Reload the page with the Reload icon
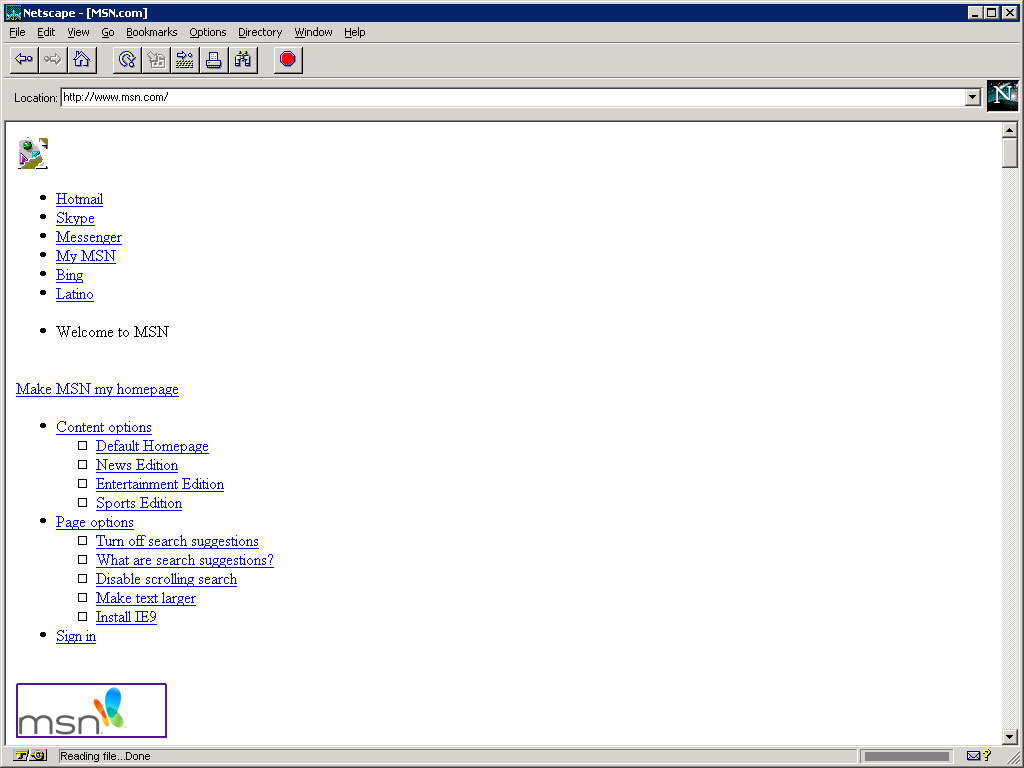Image resolution: width=1024 pixels, height=768 pixels. (x=127, y=60)
